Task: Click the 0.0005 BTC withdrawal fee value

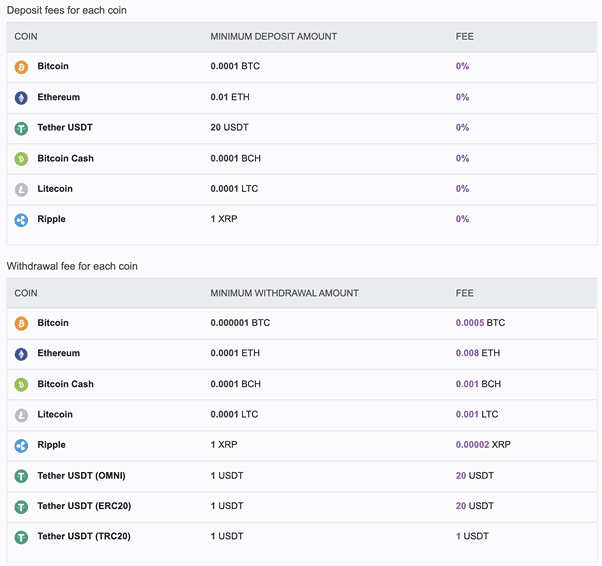Action: (480, 323)
